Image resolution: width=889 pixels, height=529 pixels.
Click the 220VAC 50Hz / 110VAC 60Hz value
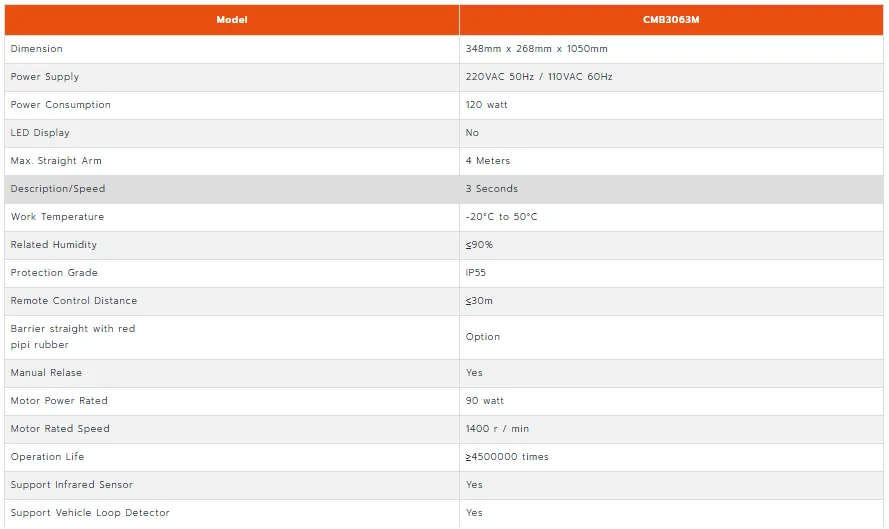click(539, 77)
